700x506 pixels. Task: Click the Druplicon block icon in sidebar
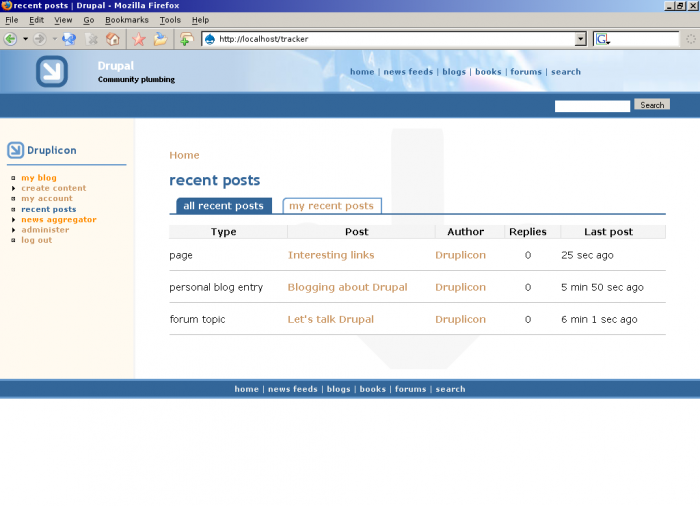pos(15,150)
